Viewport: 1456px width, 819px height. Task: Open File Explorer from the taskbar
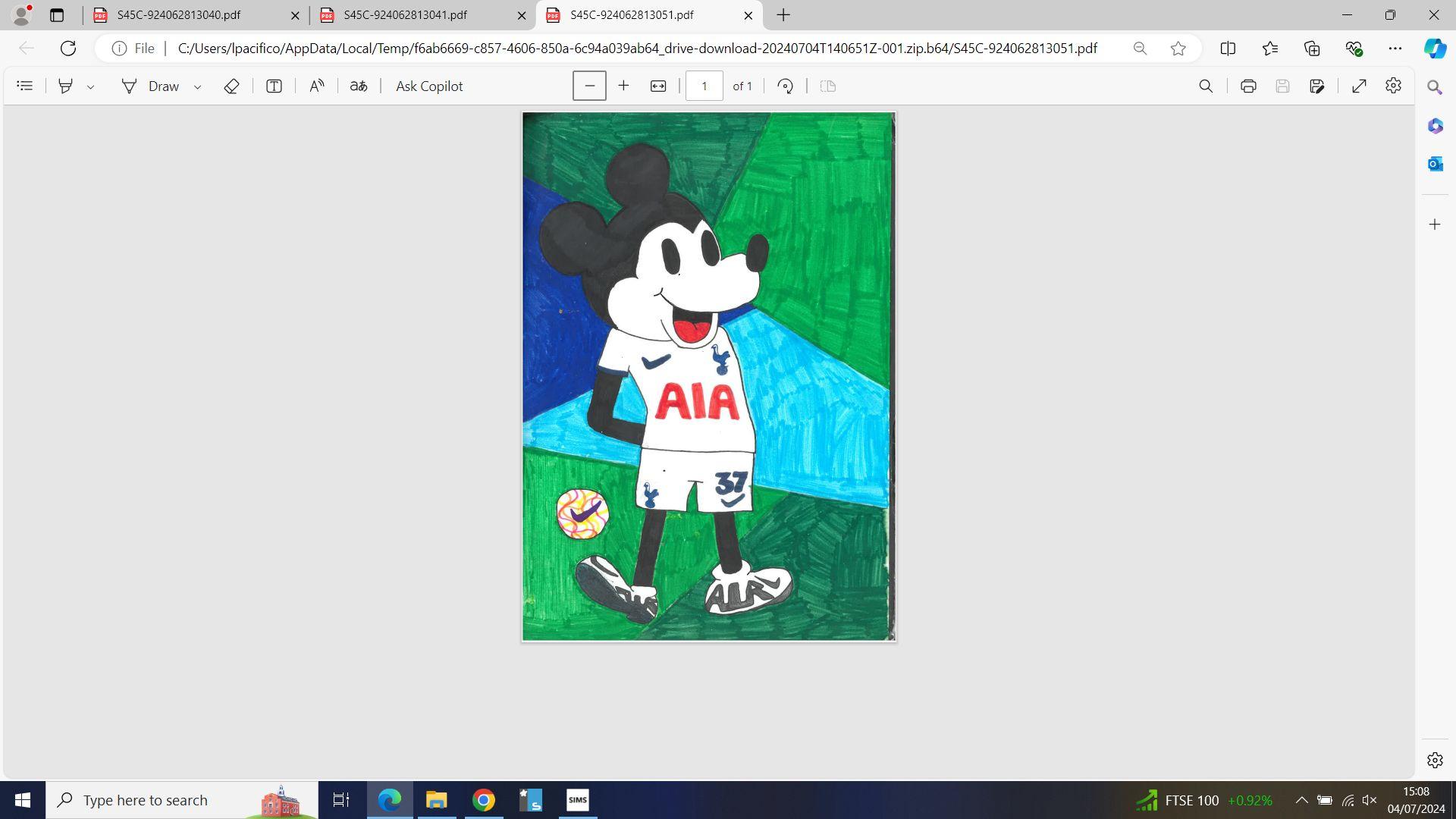(436, 800)
